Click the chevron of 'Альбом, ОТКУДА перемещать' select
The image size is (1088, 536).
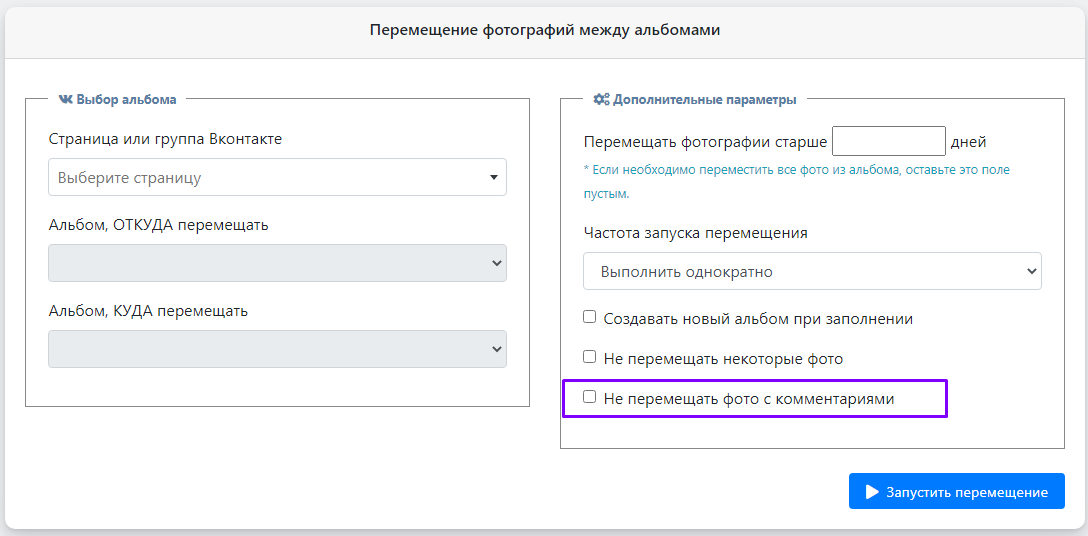tap(496, 263)
